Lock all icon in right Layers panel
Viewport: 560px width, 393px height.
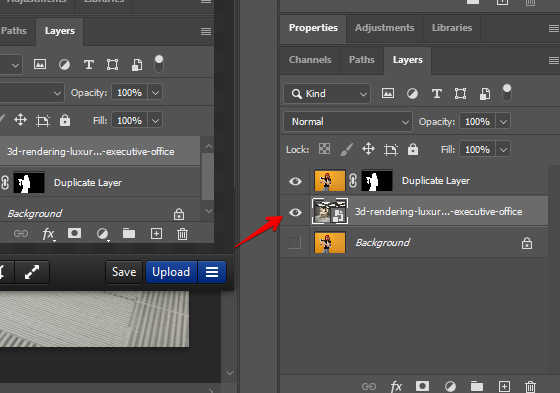[413, 149]
